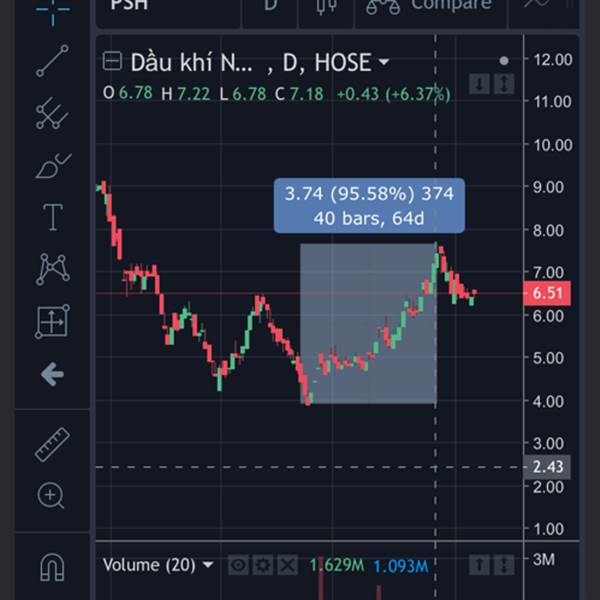Screen dimensions: 600x600
Task: Move the main price pane down
Action: [479, 84]
